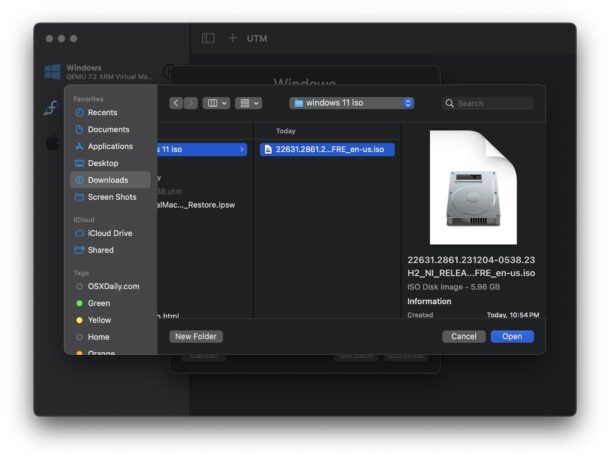Open Screen Shots folder in sidebar

click(x=112, y=197)
